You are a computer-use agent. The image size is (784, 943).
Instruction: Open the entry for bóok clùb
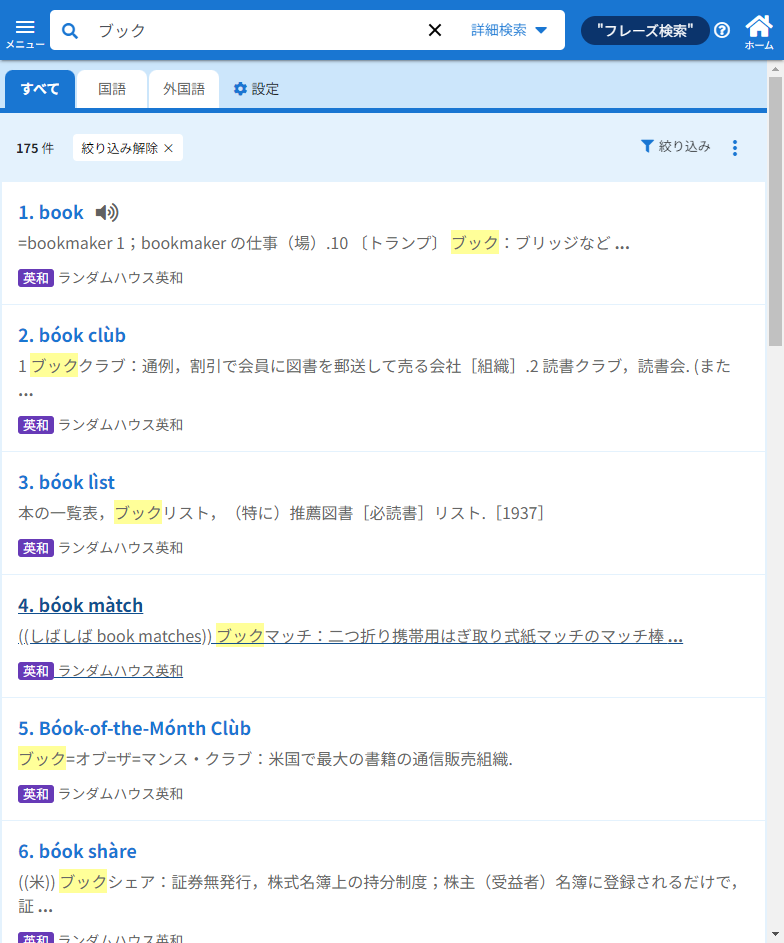(72, 335)
